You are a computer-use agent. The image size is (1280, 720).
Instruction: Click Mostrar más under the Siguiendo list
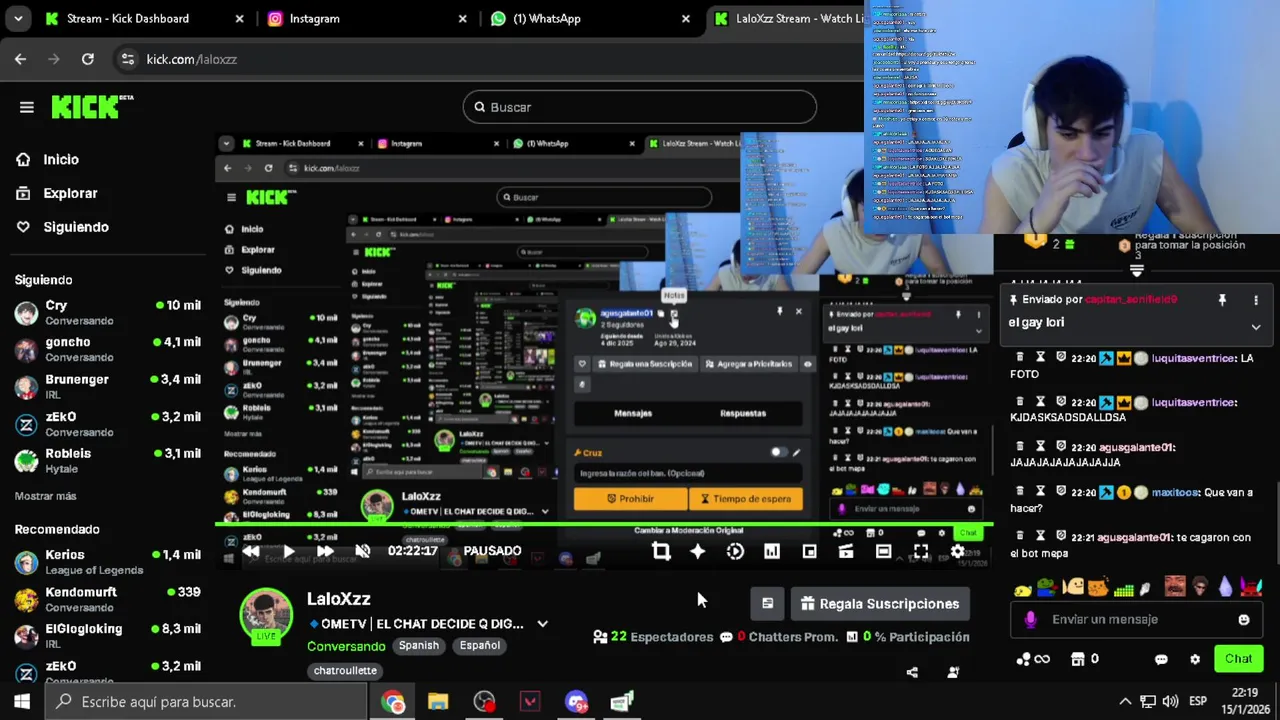[x=45, y=496]
